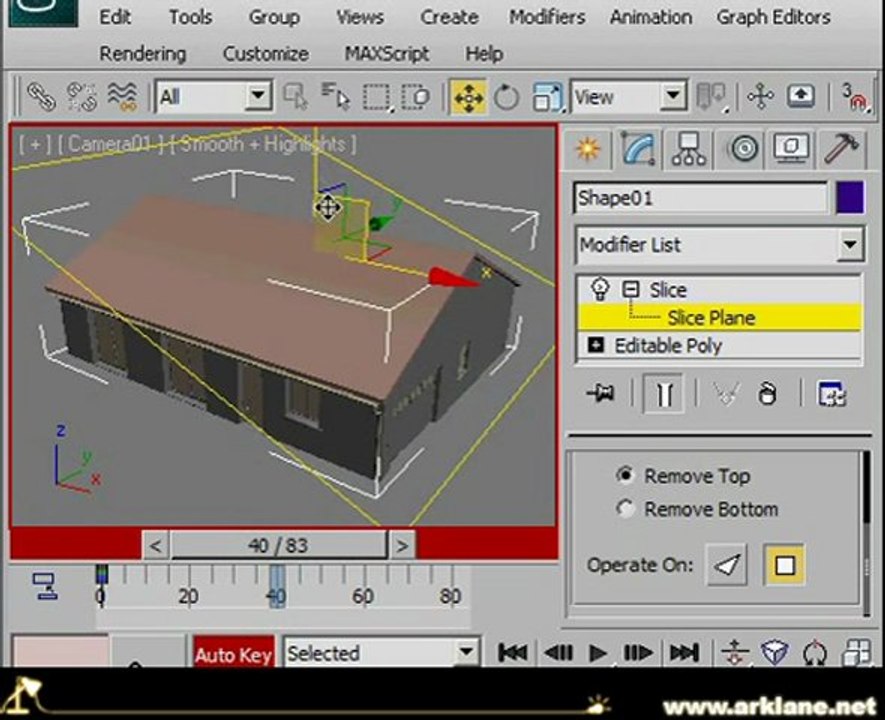Open the Rendering menu
The image size is (885, 720).
(143, 54)
